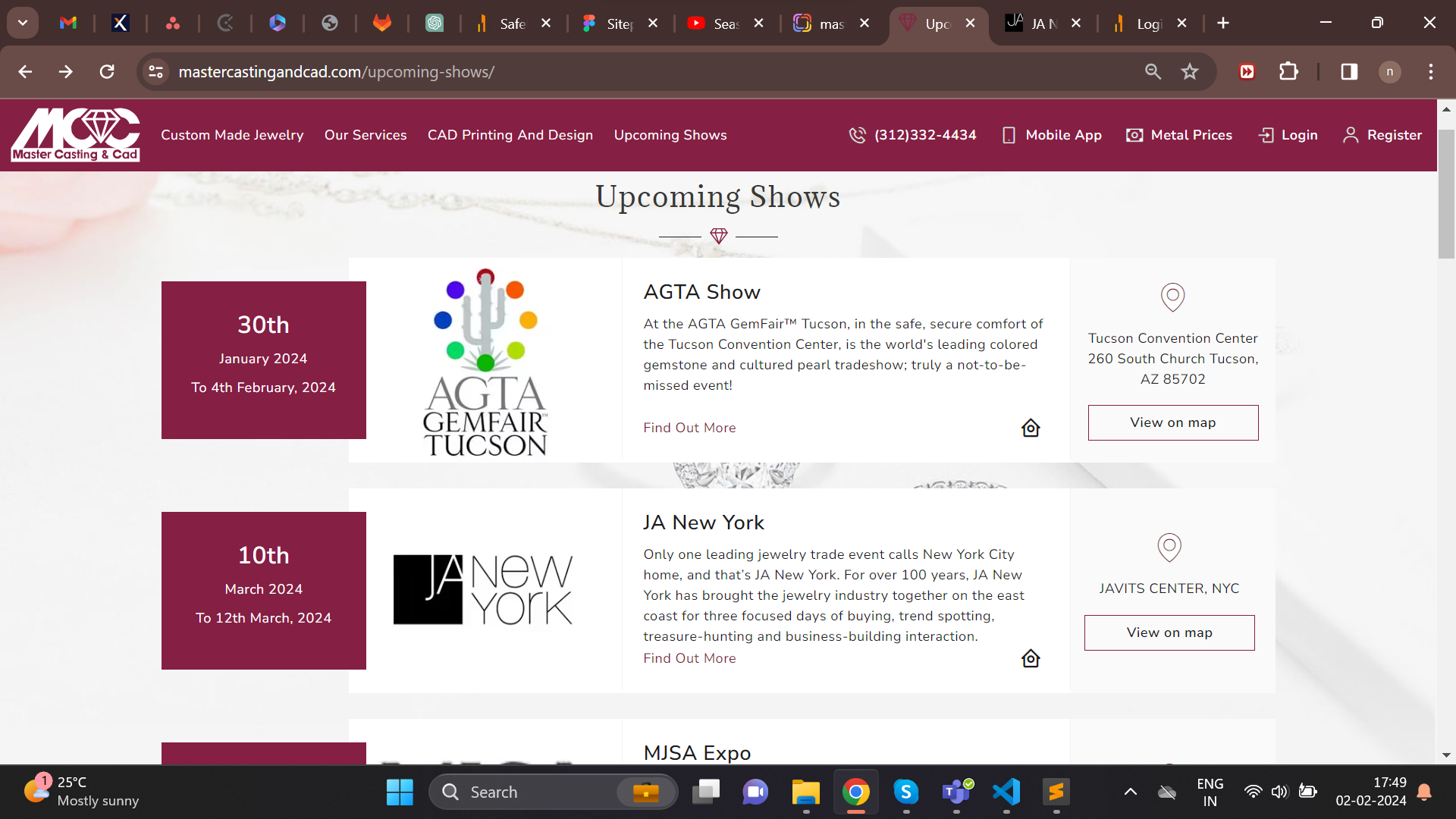Close the 'mas' tab

pyautogui.click(x=864, y=24)
